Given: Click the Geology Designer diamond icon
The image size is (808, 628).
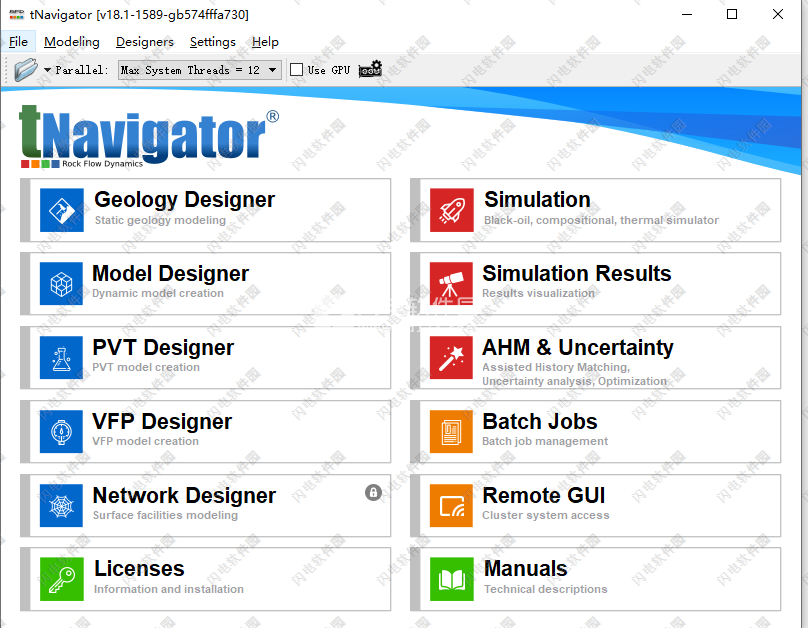Looking at the screenshot, I should pos(62,210).
